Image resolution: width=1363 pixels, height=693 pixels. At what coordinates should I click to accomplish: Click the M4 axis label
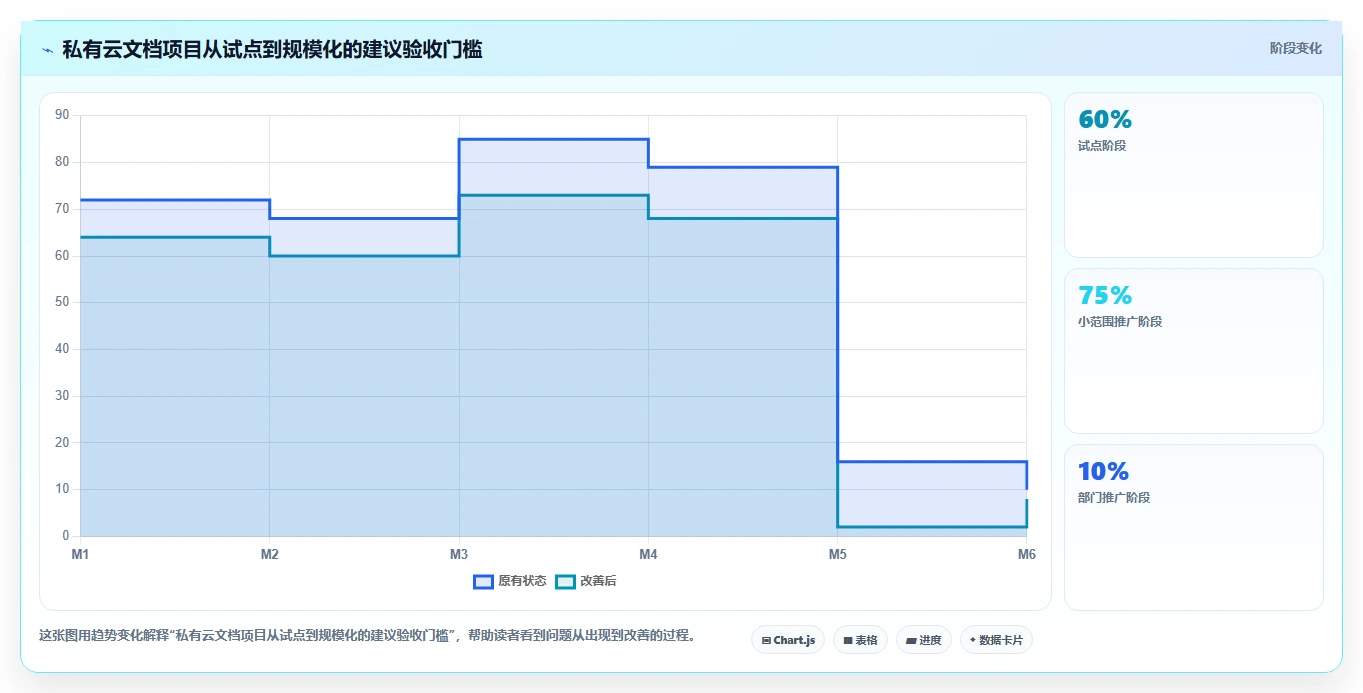[648, 554]
